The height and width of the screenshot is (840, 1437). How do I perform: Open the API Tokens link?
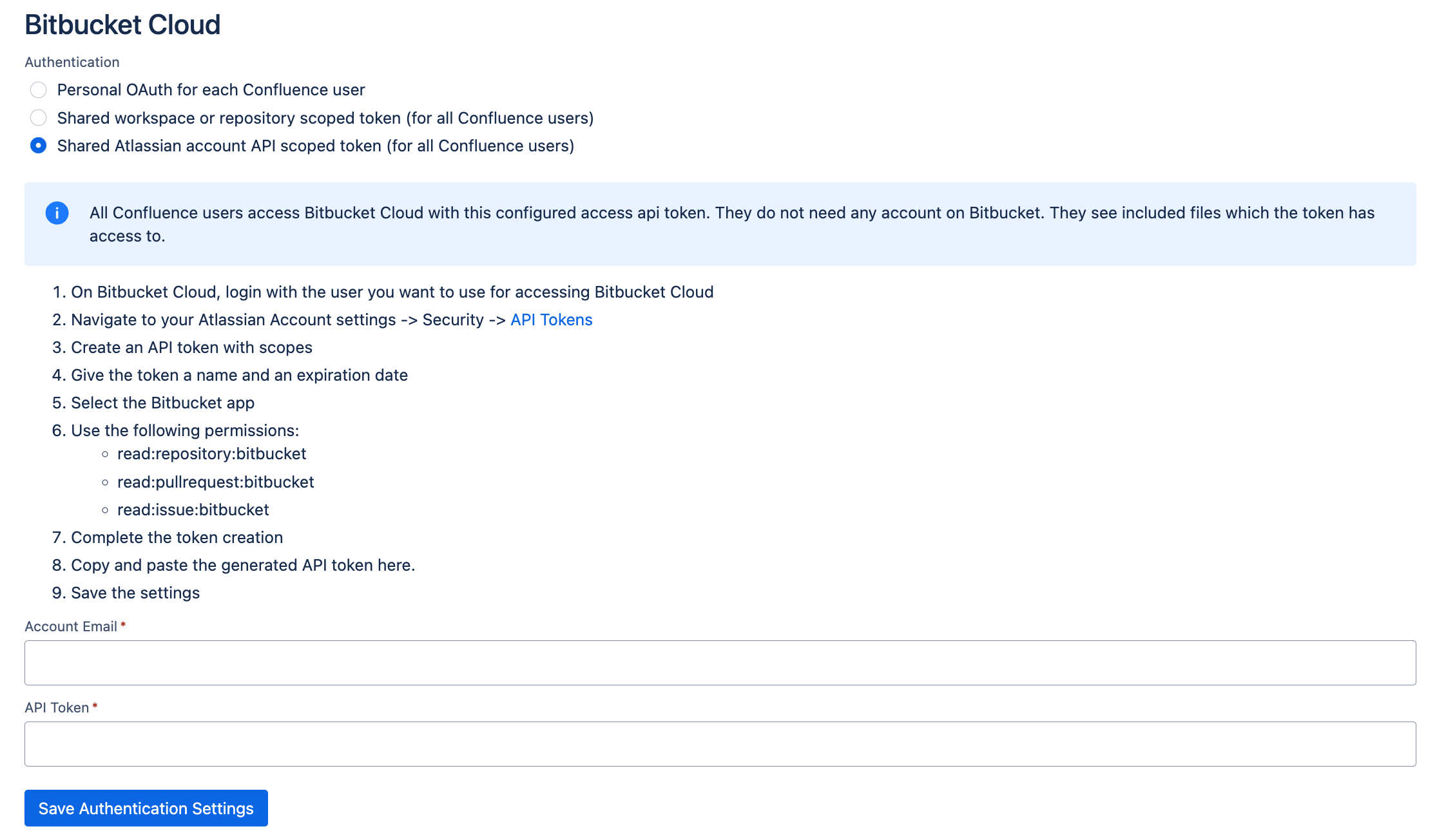tap(552, 319)
